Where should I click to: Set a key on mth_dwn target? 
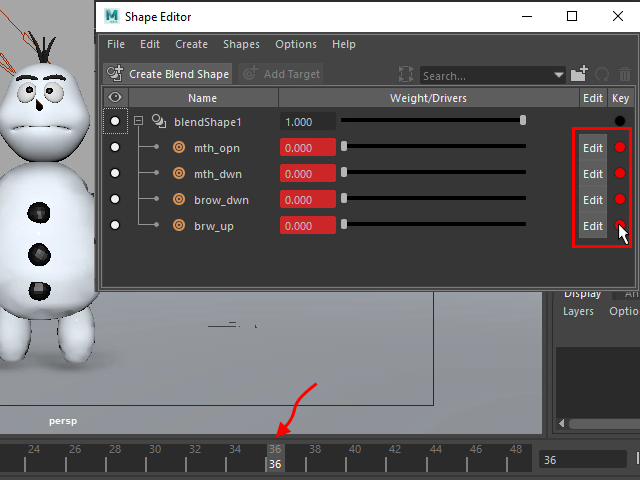pos(620,174)
